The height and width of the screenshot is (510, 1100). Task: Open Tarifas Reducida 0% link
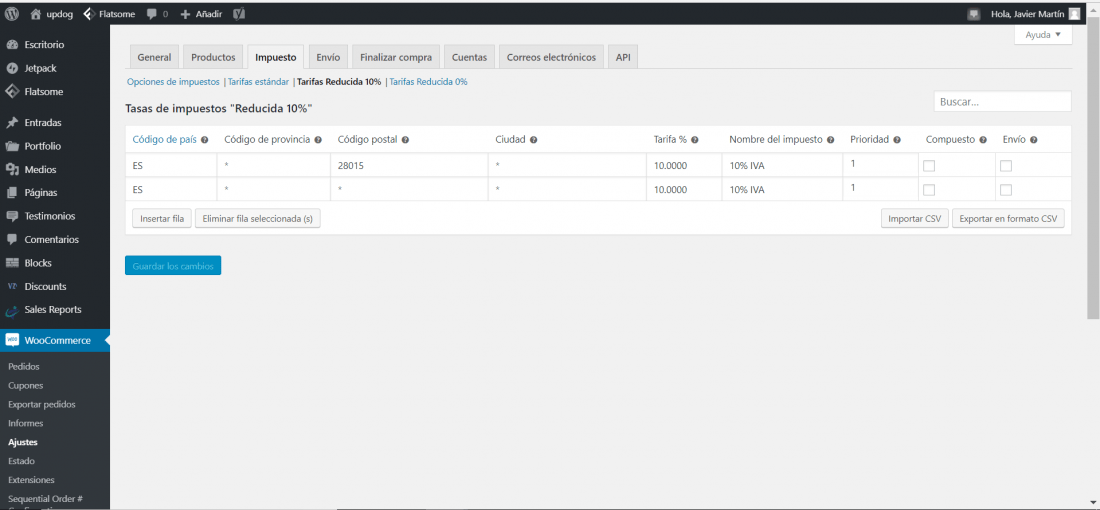click(x=429, y=82)
